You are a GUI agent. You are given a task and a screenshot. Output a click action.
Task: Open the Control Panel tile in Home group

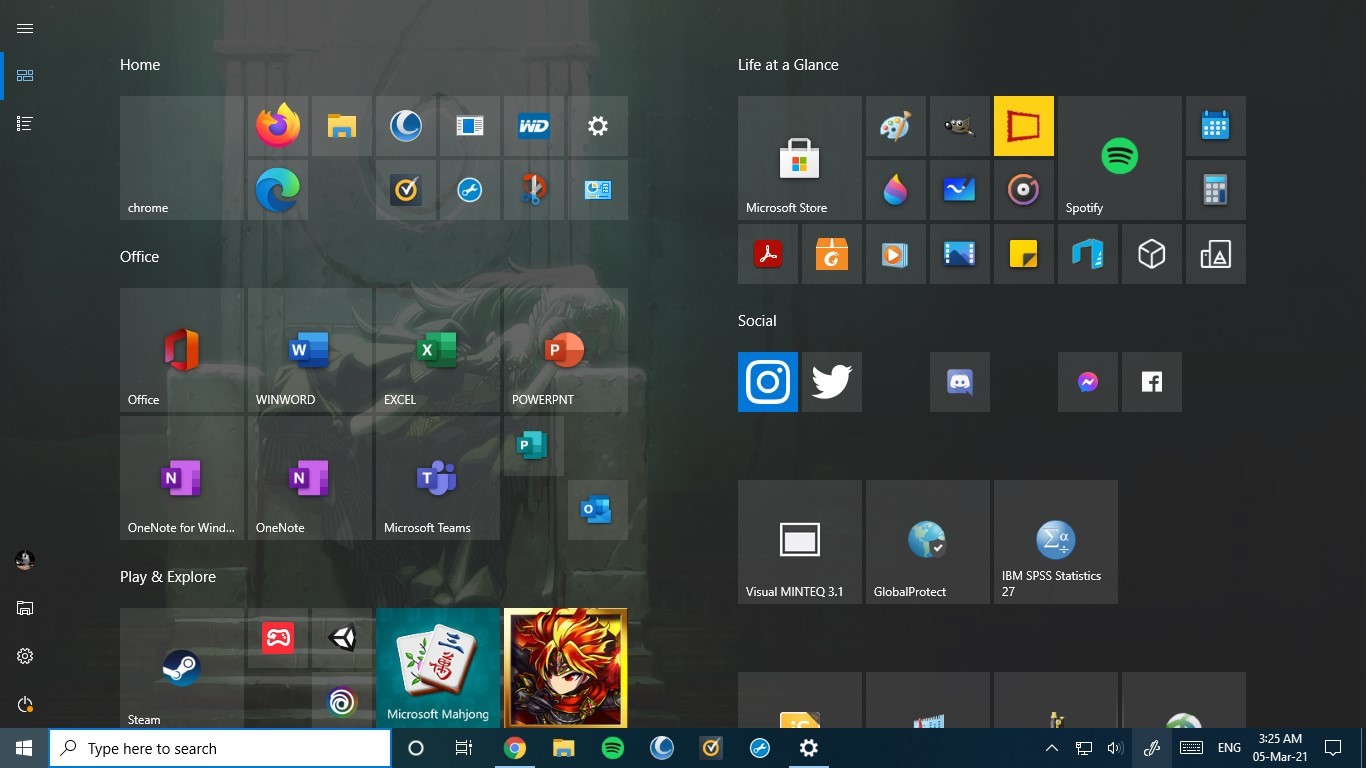click(x=598, y=190)
